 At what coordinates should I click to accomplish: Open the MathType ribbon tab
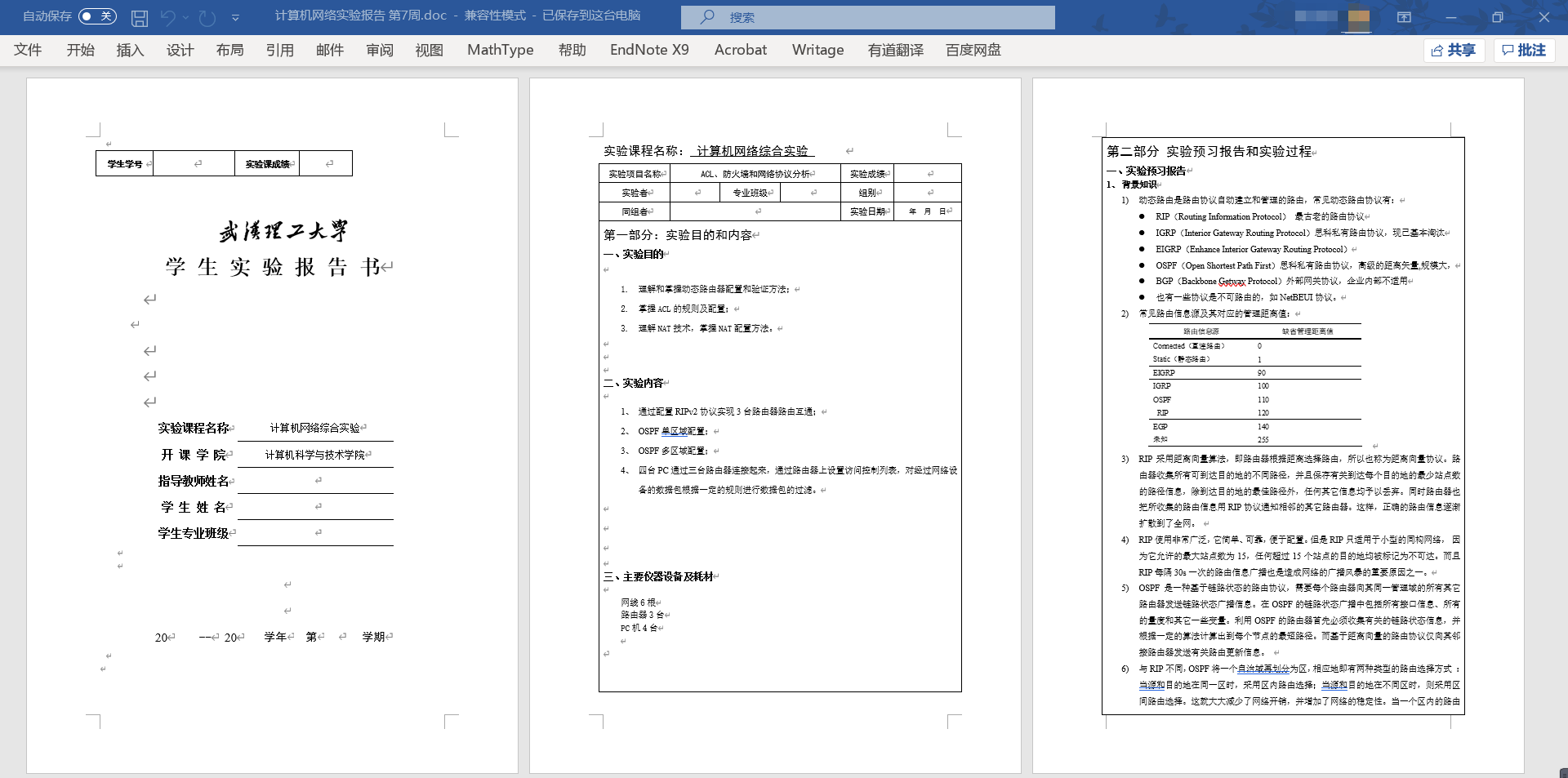[x=500, y=51]
